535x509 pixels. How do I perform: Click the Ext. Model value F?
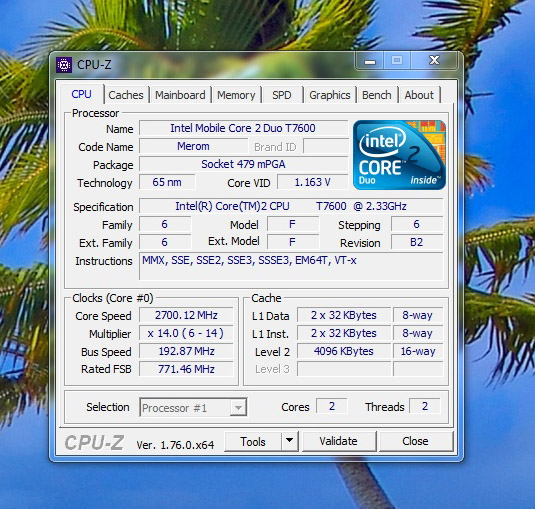(x=293, y=242)
